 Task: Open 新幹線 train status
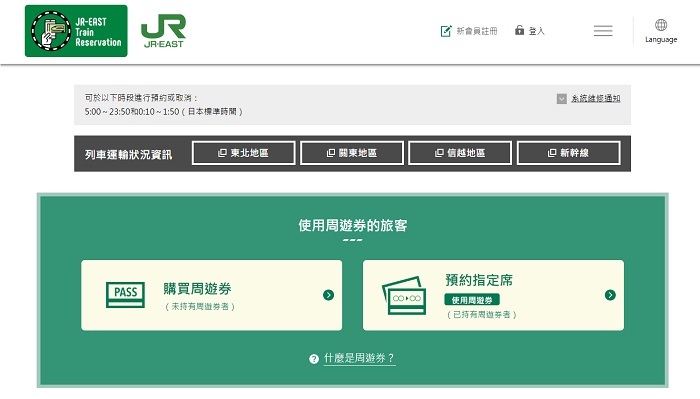click(x=568, y=153)
